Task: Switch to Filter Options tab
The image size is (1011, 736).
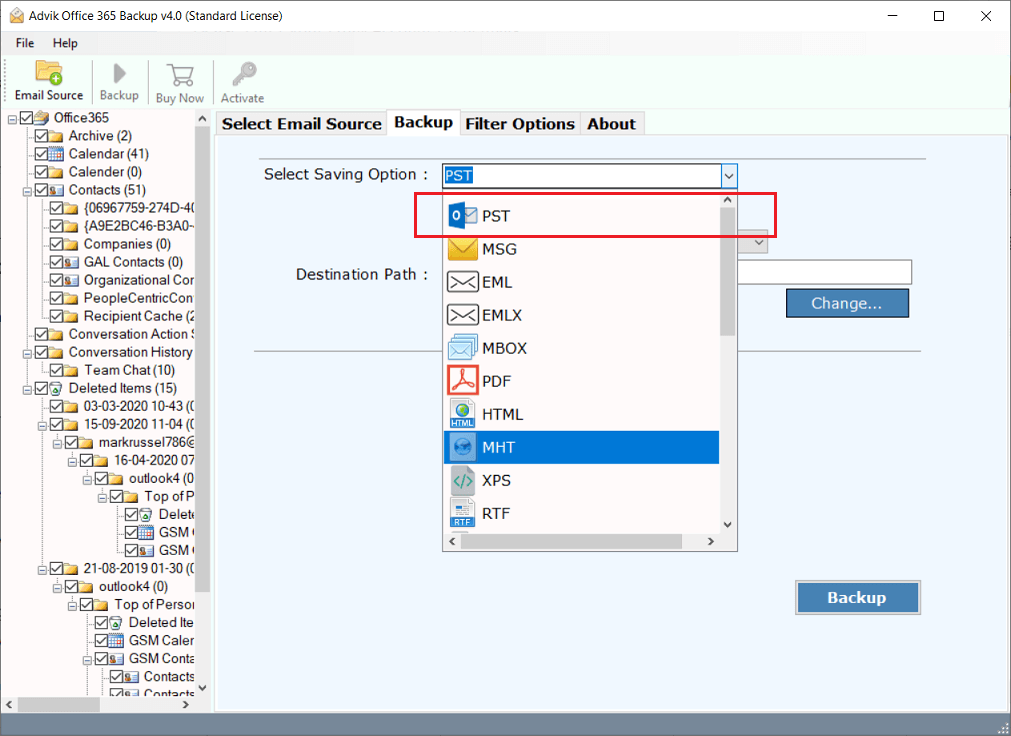Action: coord(520,124)
